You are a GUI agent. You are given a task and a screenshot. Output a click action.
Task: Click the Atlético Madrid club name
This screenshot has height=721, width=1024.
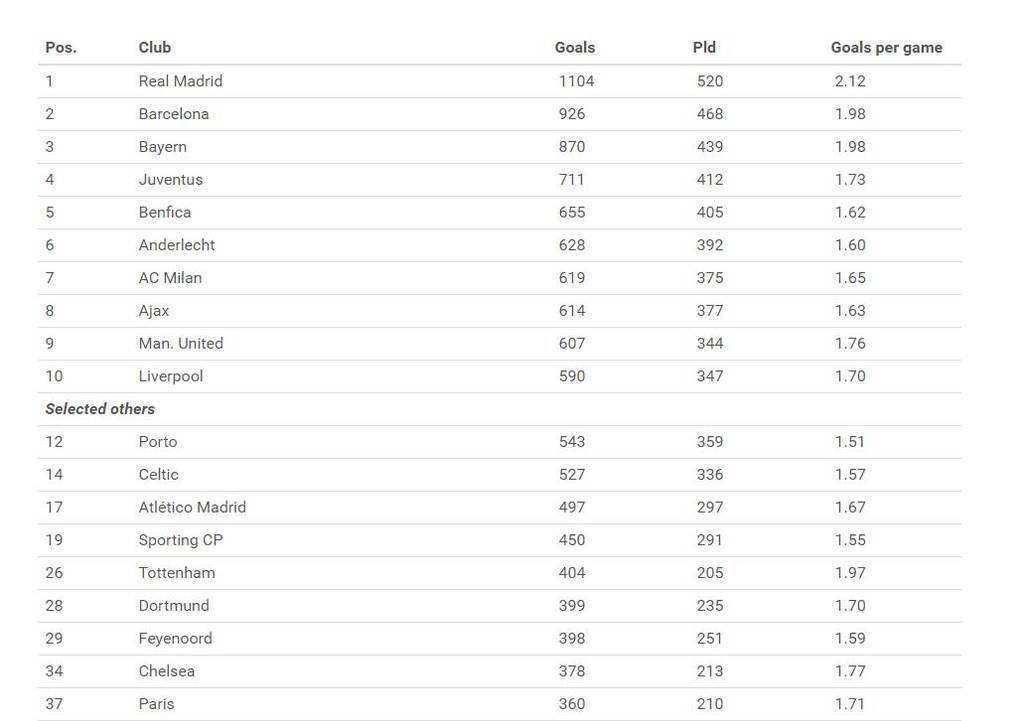(192, 507)
